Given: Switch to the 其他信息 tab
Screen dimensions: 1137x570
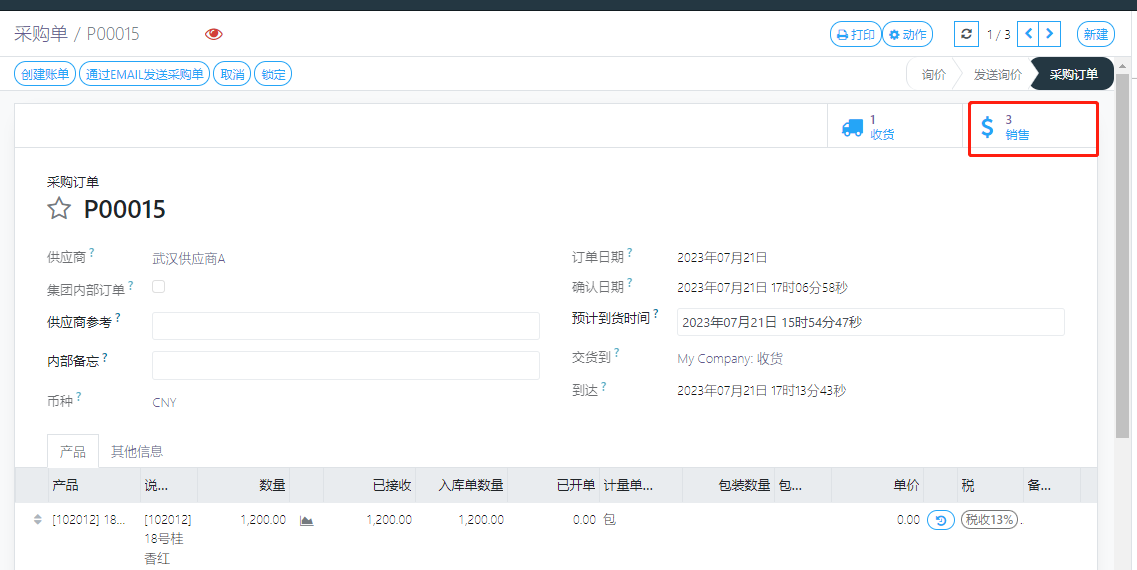Looking at the screenshot, I should click(137, 451).
